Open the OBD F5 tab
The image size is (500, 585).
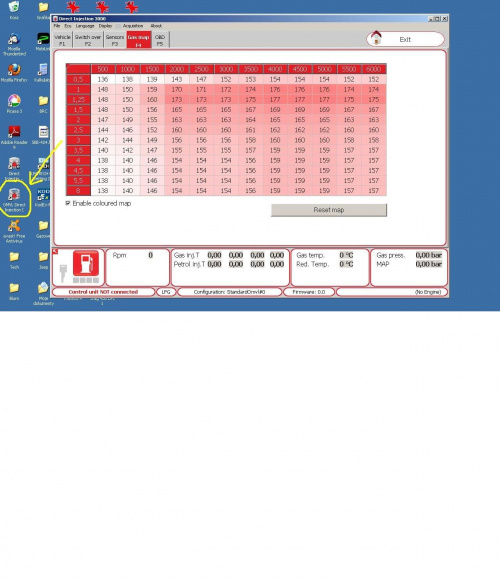pyautogui.click(x=160, y=40)
